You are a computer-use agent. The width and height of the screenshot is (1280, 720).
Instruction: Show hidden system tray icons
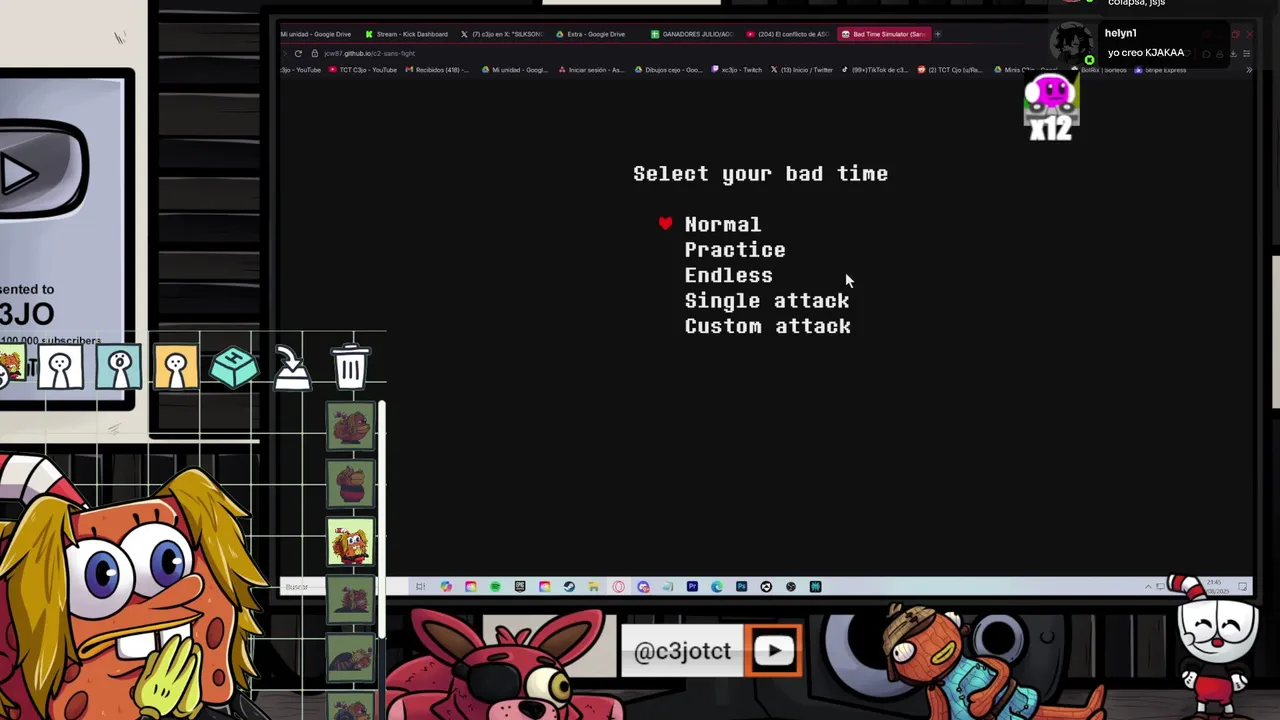tap(1148, 587)
